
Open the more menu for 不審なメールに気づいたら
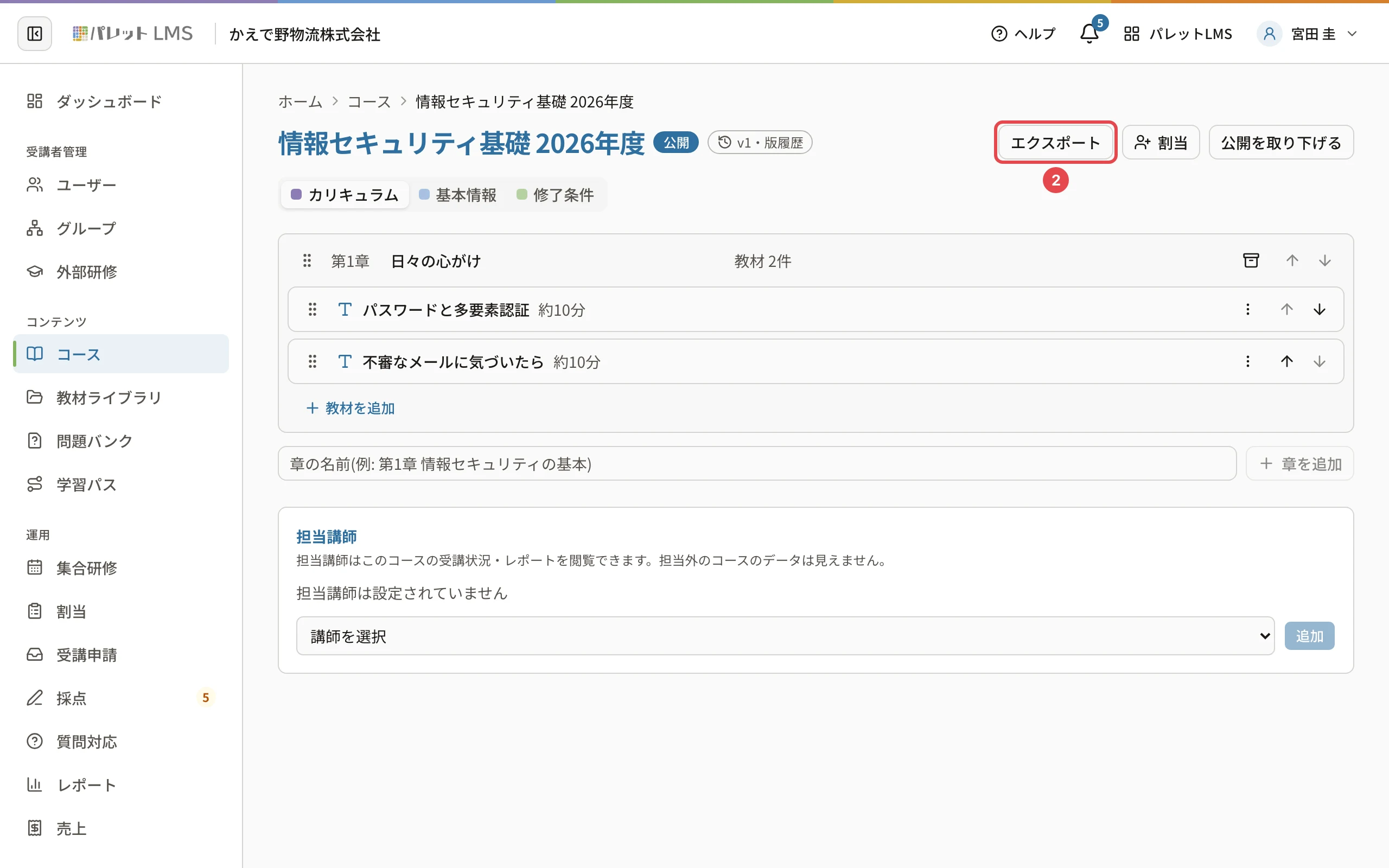[x=1248, y=361]
